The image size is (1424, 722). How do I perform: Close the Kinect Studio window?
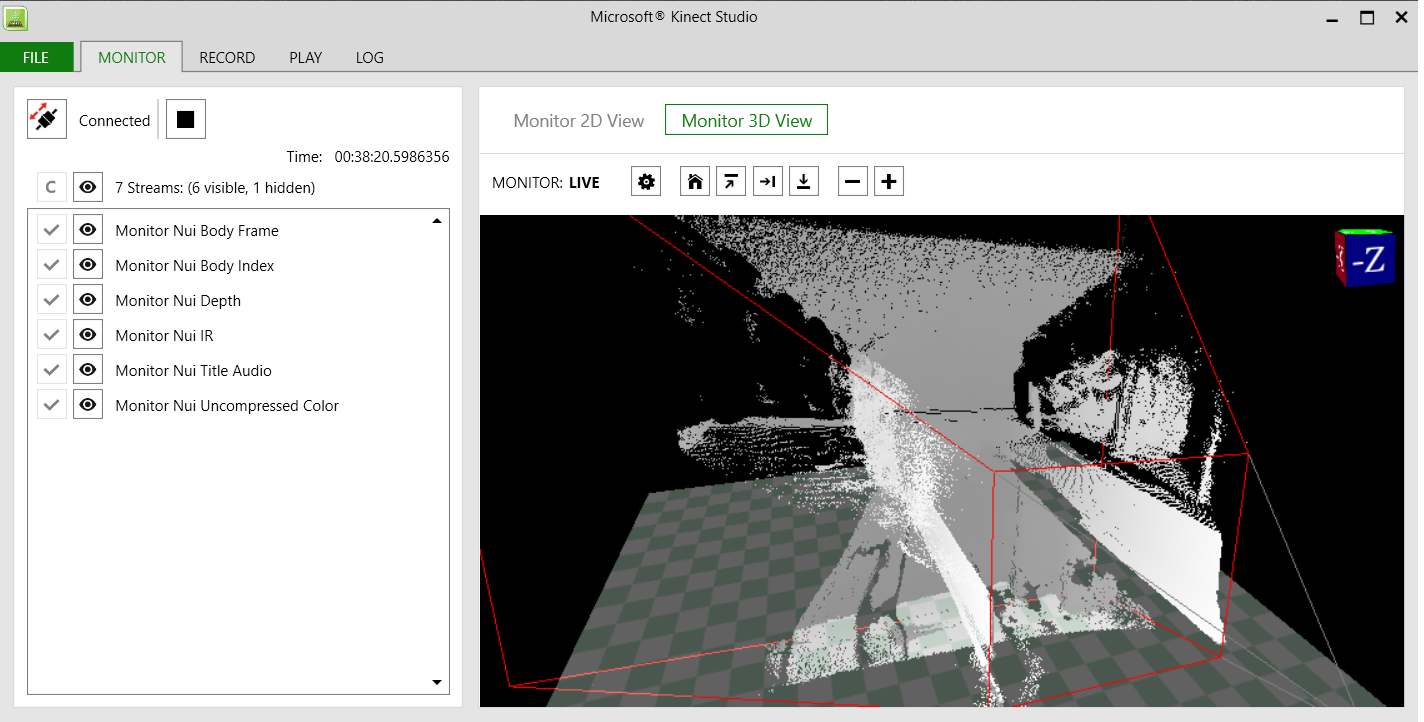[x=1401, y=18]
